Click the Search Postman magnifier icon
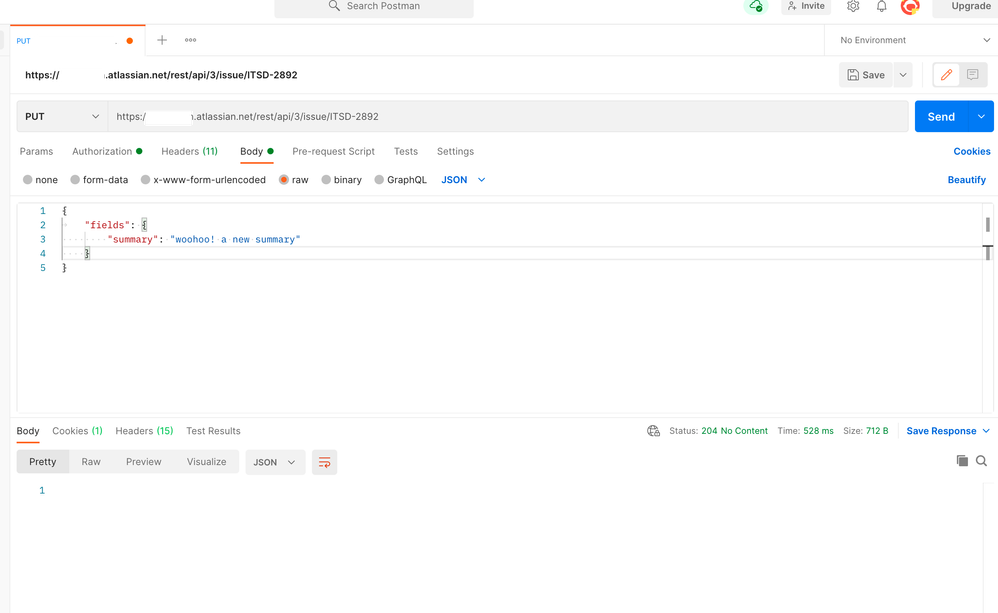This screenshot has height=613, width=998. 334,6
